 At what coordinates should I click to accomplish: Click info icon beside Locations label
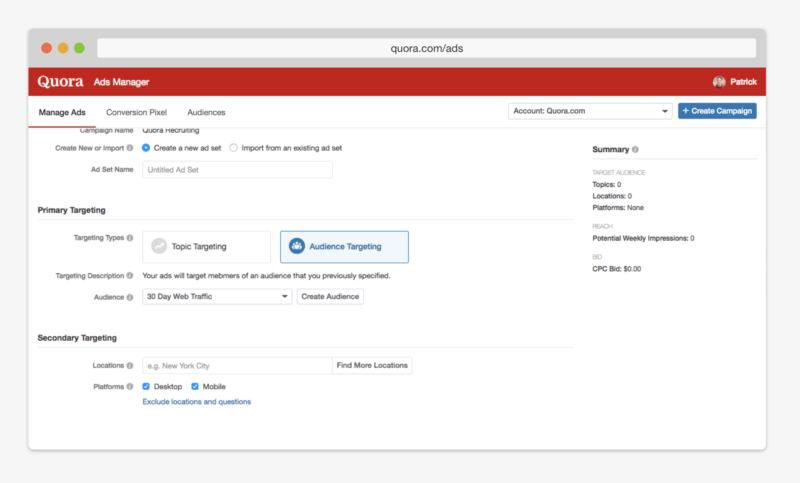[x=130, y=366]
